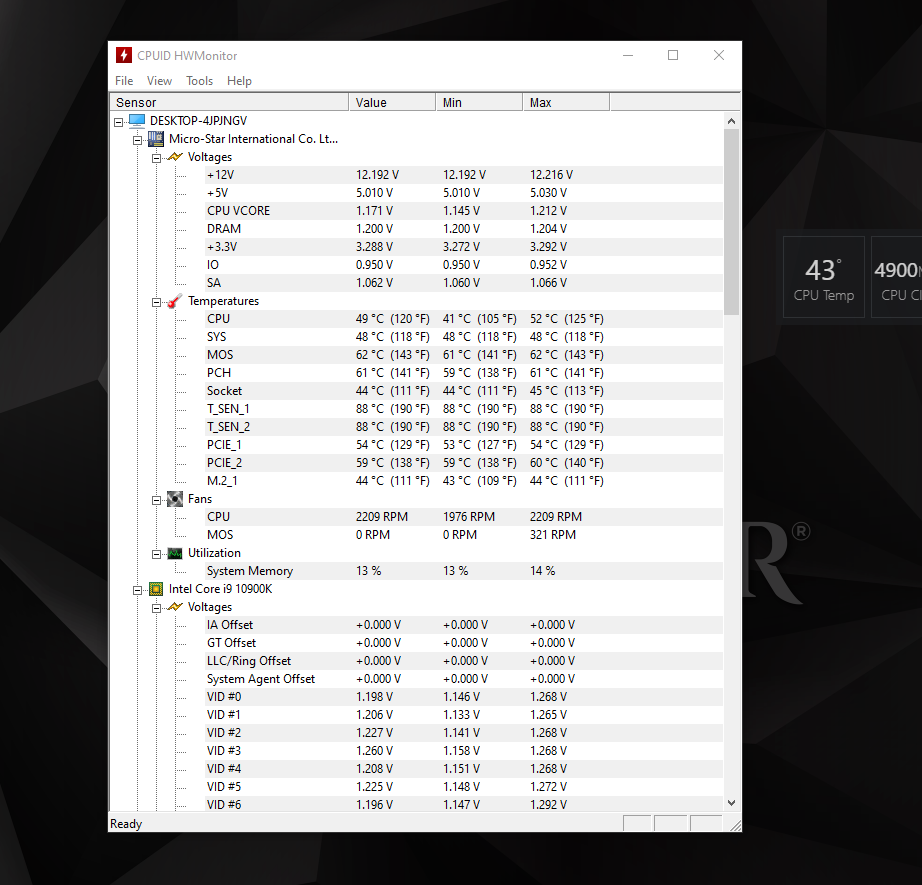922x885 pixels.
Task: Minimize the HWMonitor window
Action: coord(628,55)
